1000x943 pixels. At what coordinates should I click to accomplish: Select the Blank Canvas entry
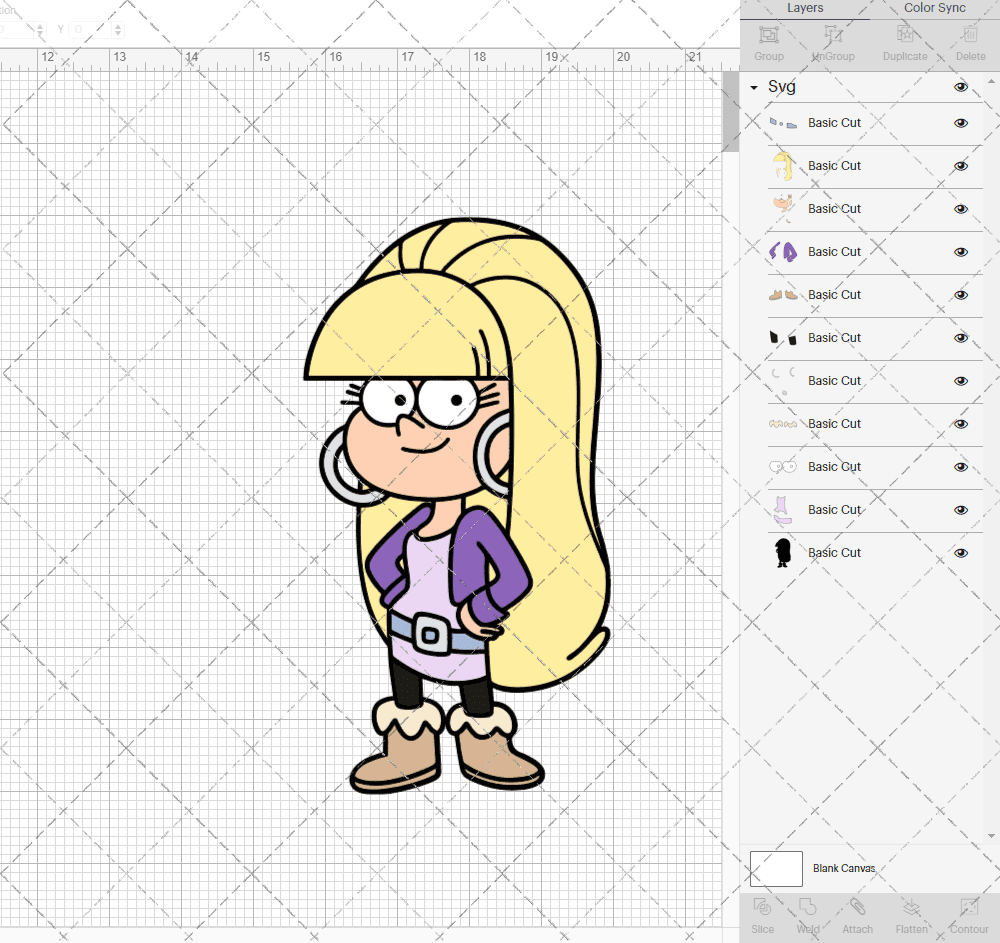pyautogui.click(x=845, y=868)
